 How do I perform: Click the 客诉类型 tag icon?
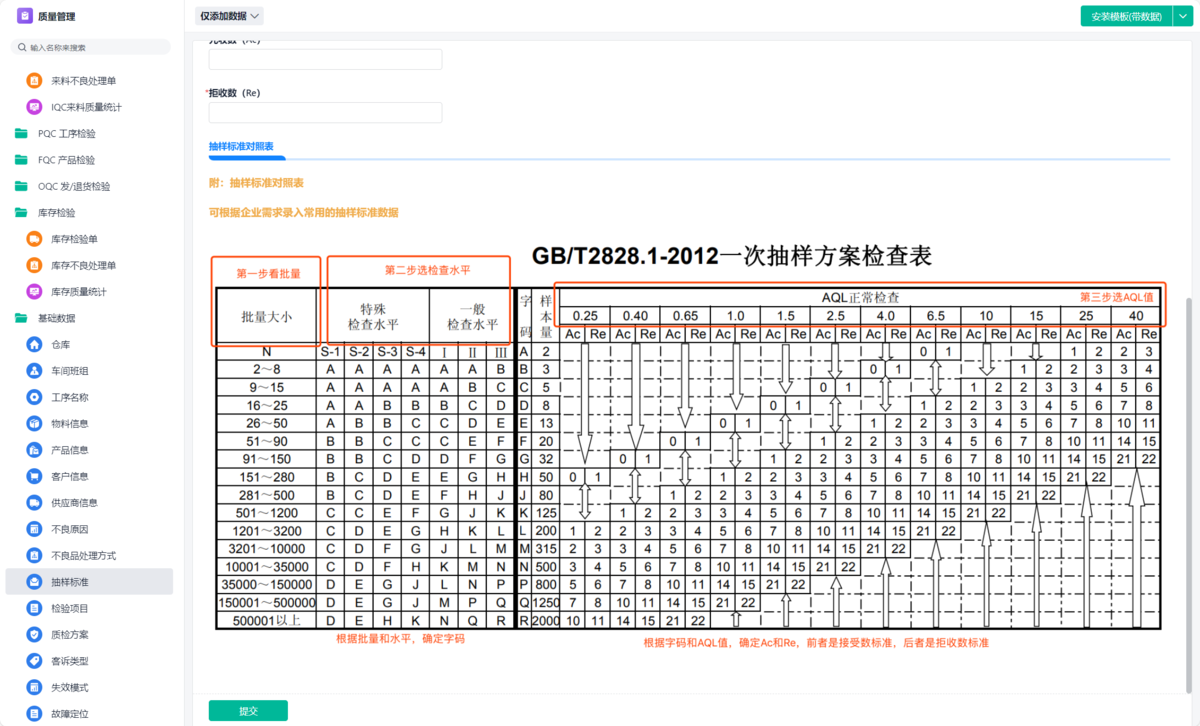34,661
